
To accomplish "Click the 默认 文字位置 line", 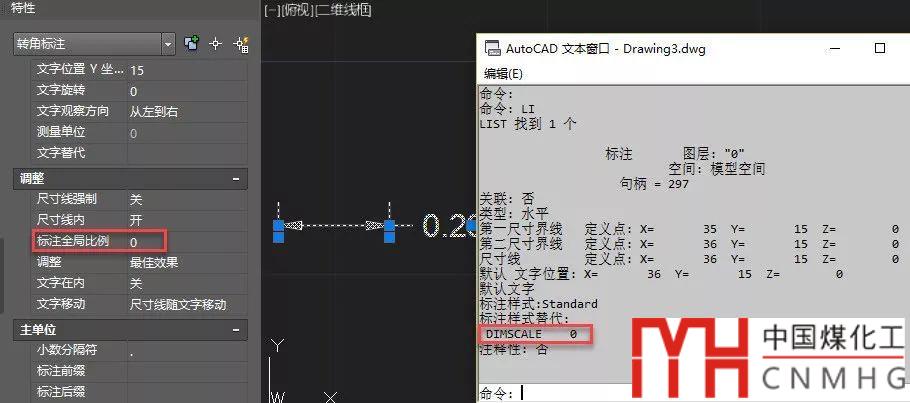I will [661, 274].
